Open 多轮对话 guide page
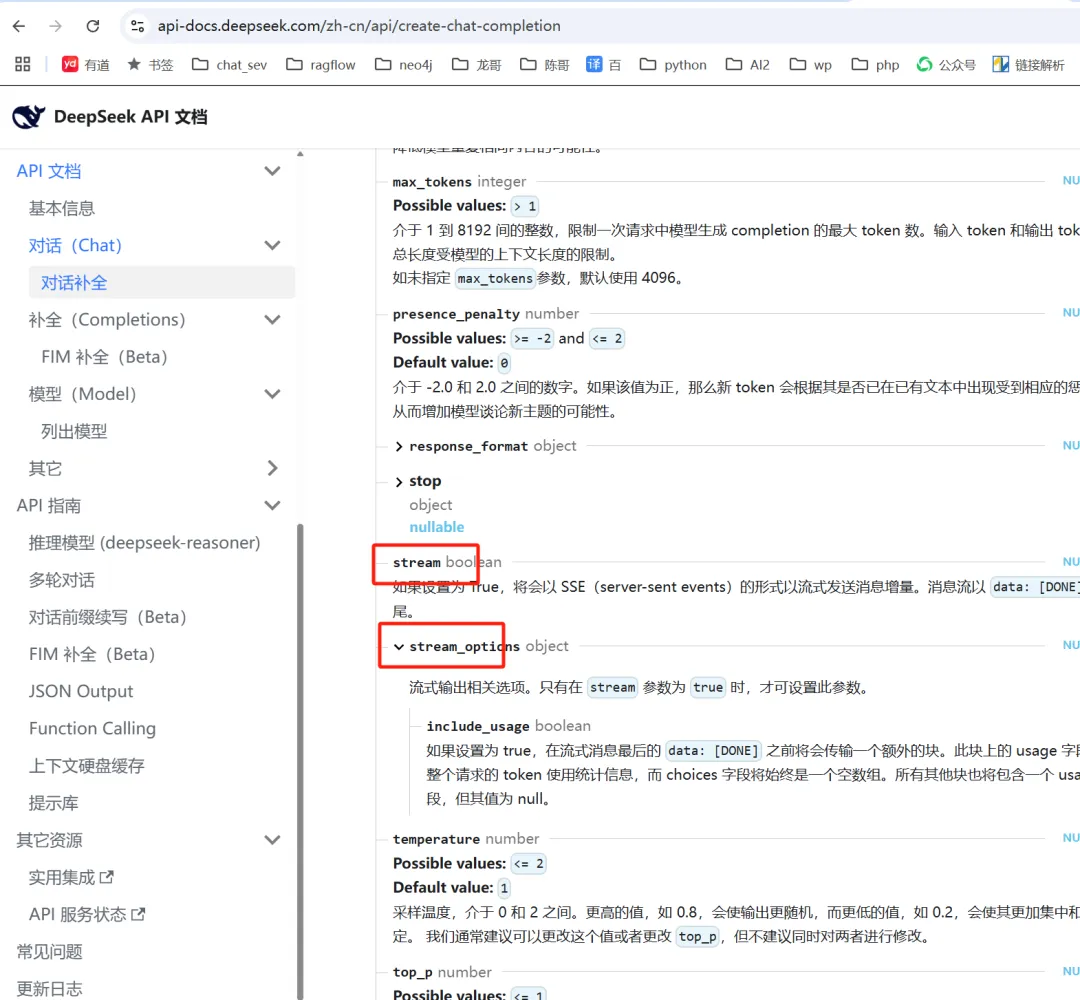Viewport: 1080px width, 1000px height. coord(61,580)
